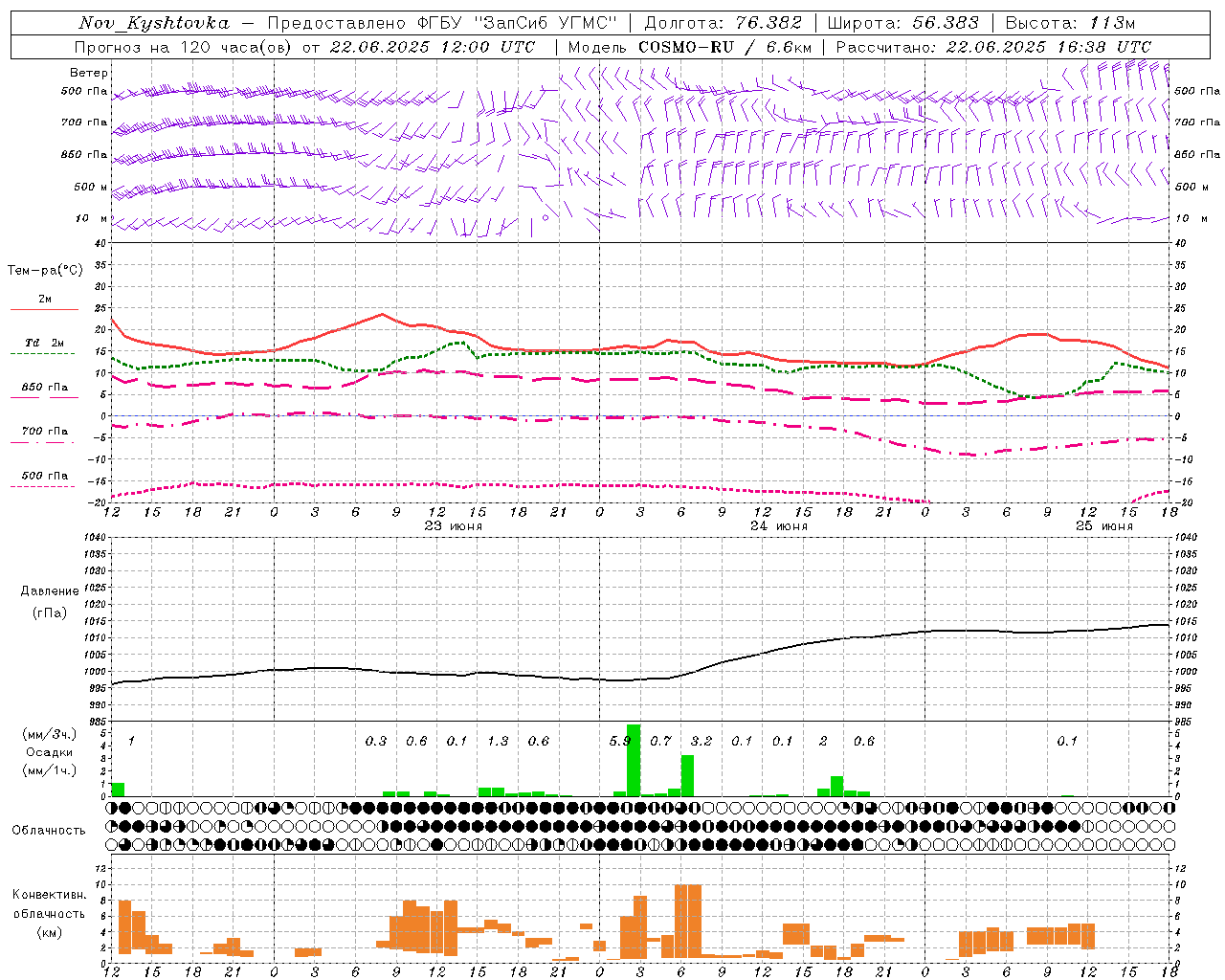Click the 0.7 precipitation amount value

[661, 741]
